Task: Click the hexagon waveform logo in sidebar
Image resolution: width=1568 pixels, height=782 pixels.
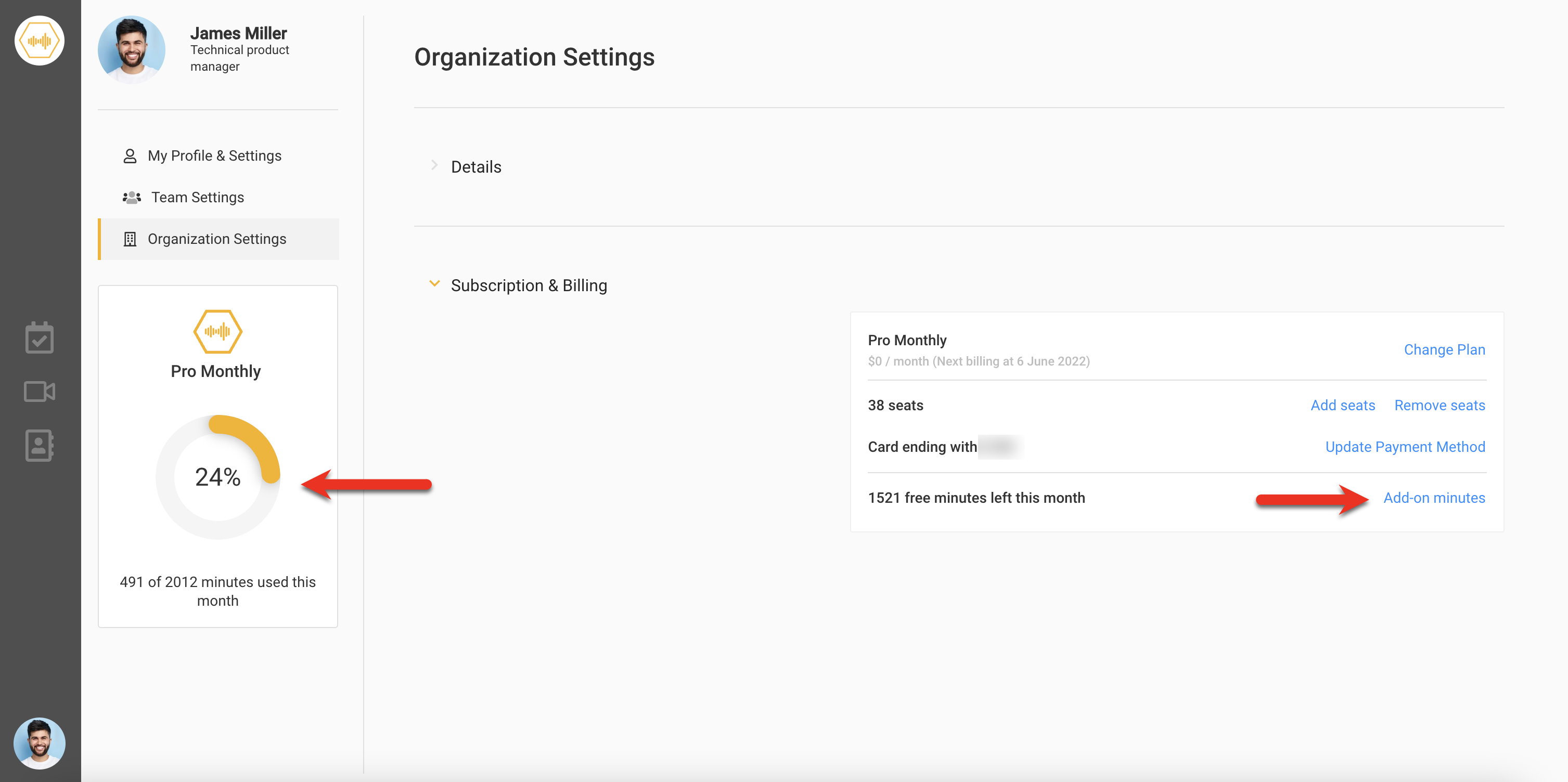Action: 39,41
